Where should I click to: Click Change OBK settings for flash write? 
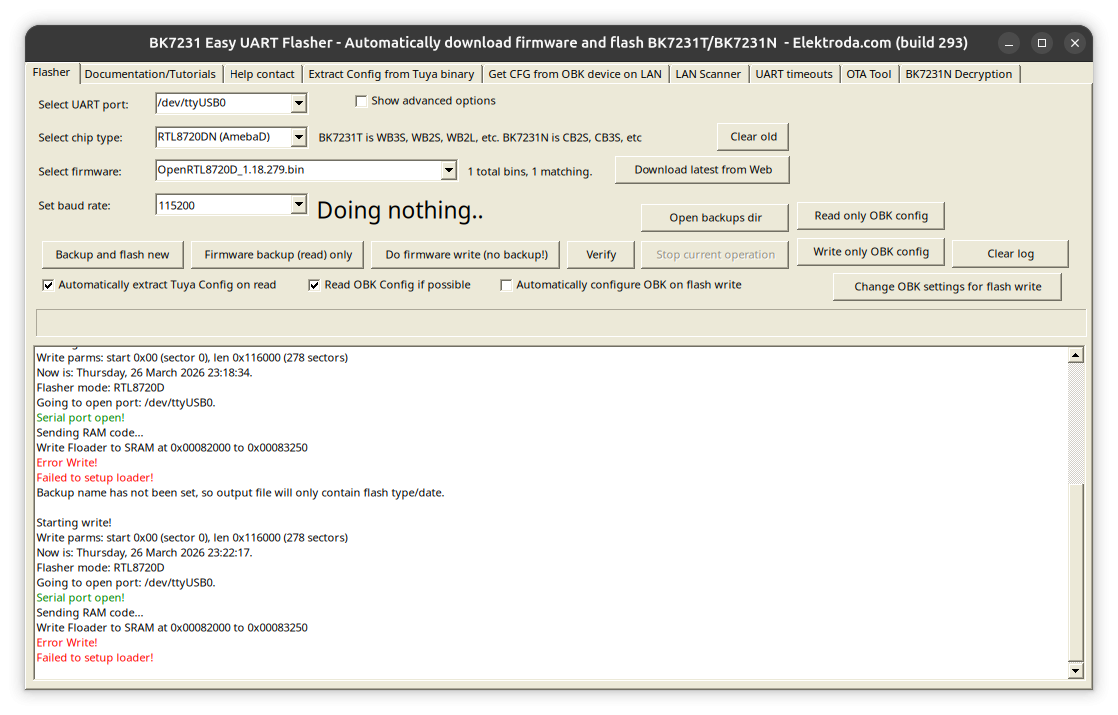948,287
